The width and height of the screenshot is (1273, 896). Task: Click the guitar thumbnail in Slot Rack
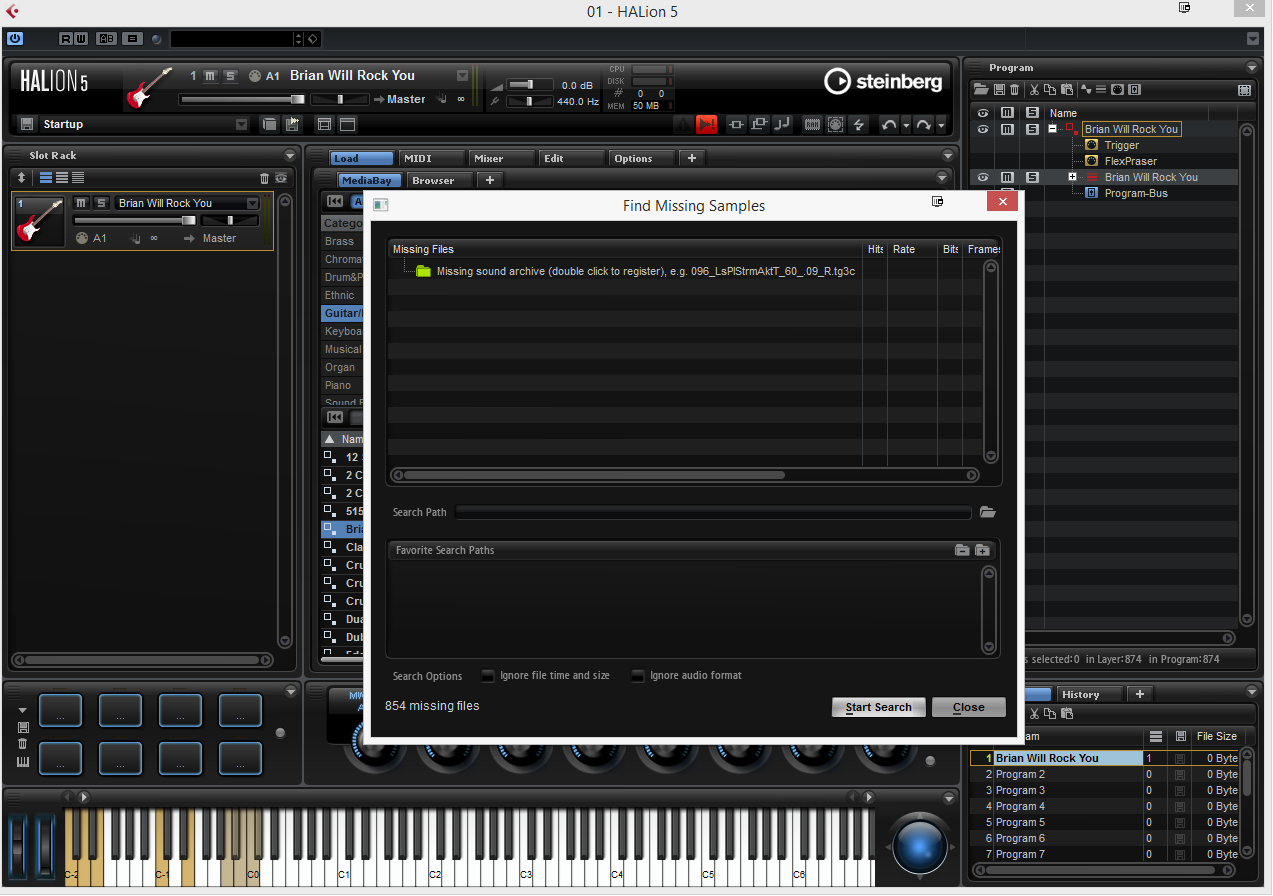pyautogui.click(x=39, y=221)
